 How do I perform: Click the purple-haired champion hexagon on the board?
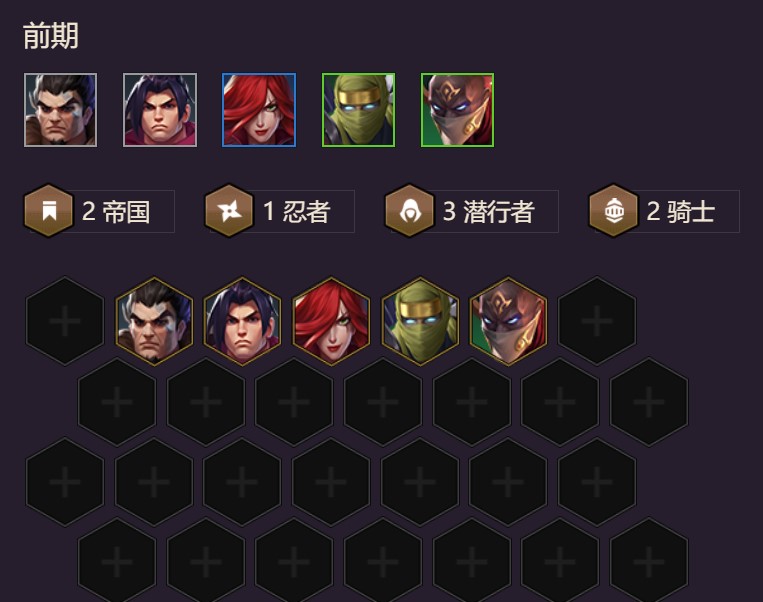coord(242,321)
